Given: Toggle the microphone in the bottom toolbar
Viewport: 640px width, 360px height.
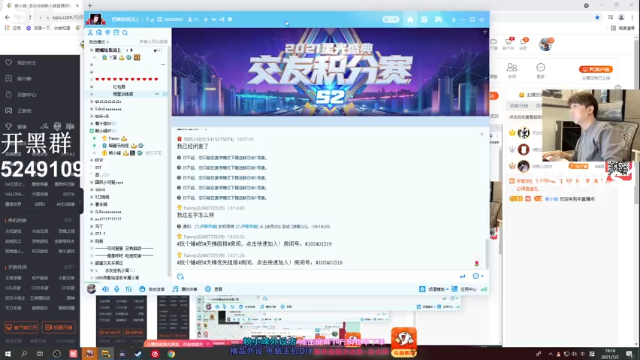Looking at the screenshot, I should click(x=117, y=289).
